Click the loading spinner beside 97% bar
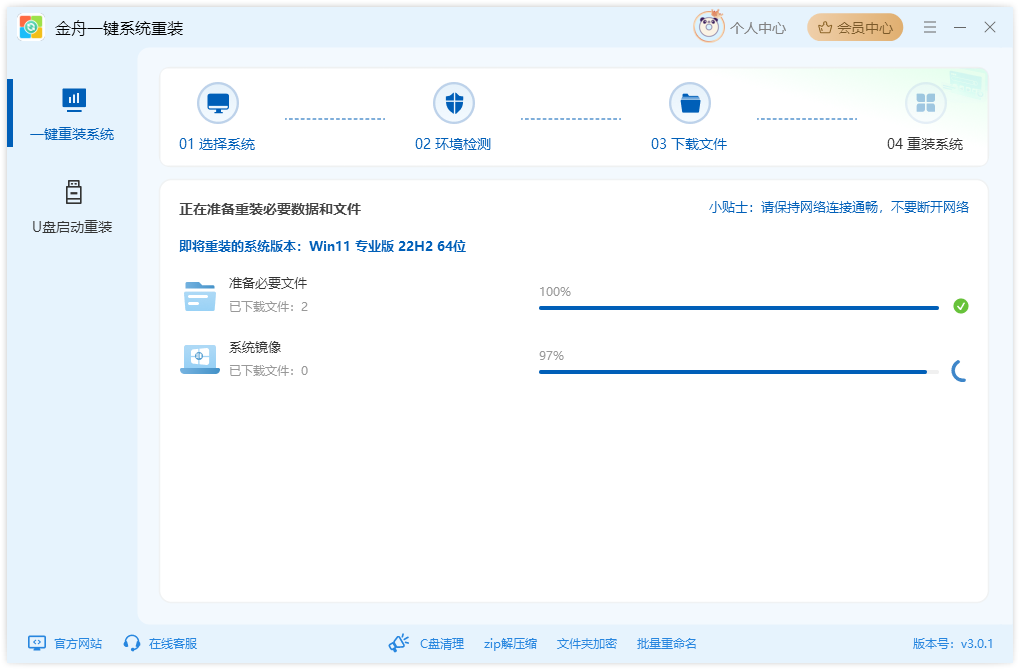1020x670 pixels. [960, 371]
